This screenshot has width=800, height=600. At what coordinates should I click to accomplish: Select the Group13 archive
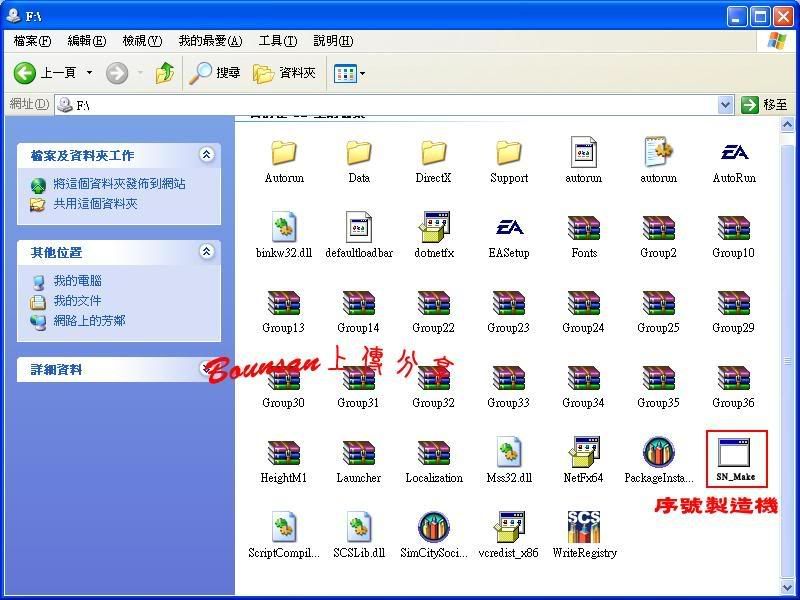coord(284,311)
